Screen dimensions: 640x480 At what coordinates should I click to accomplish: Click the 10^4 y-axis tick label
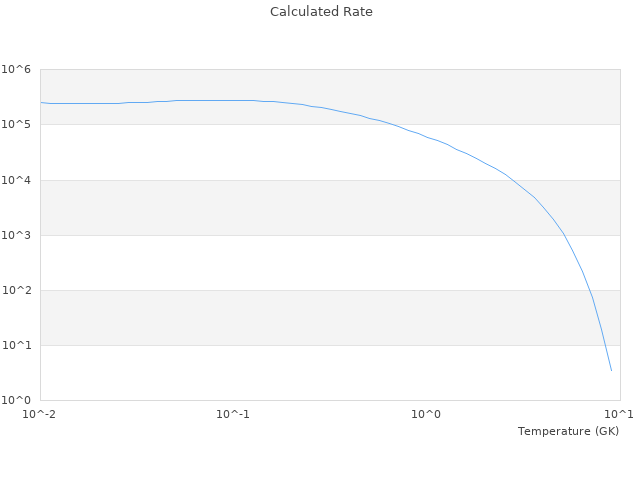pos(17,180)
